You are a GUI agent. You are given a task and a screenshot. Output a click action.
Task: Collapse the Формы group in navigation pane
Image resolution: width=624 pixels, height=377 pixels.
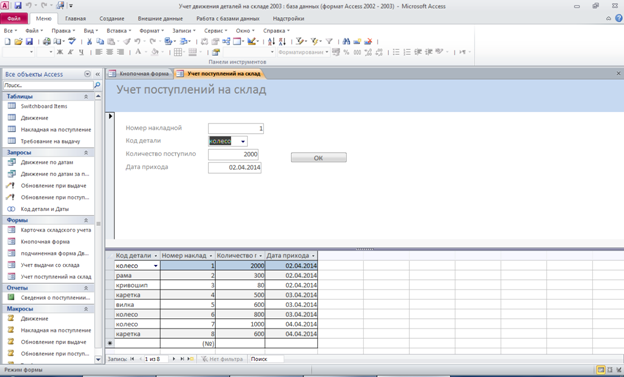[86, 220]
